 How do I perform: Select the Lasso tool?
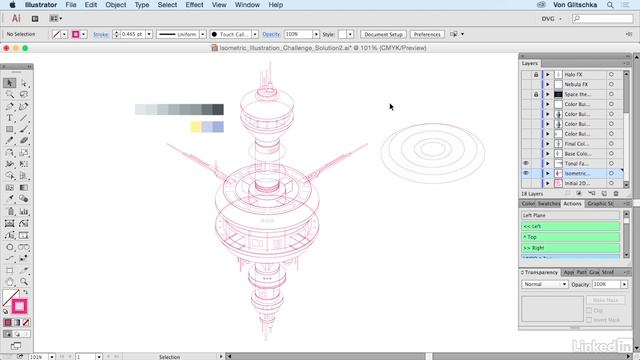coord(24,95)
